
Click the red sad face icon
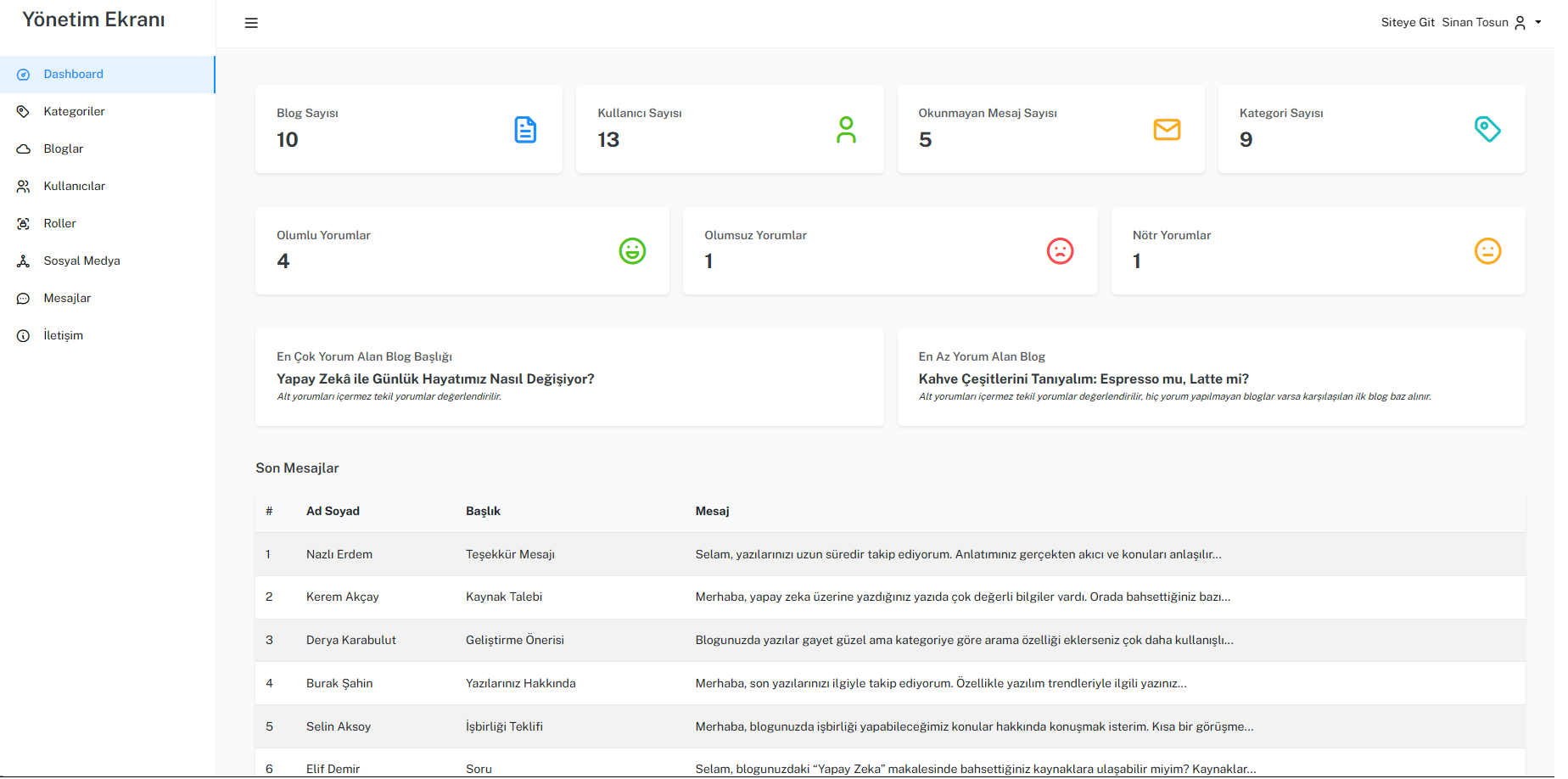1060,251
